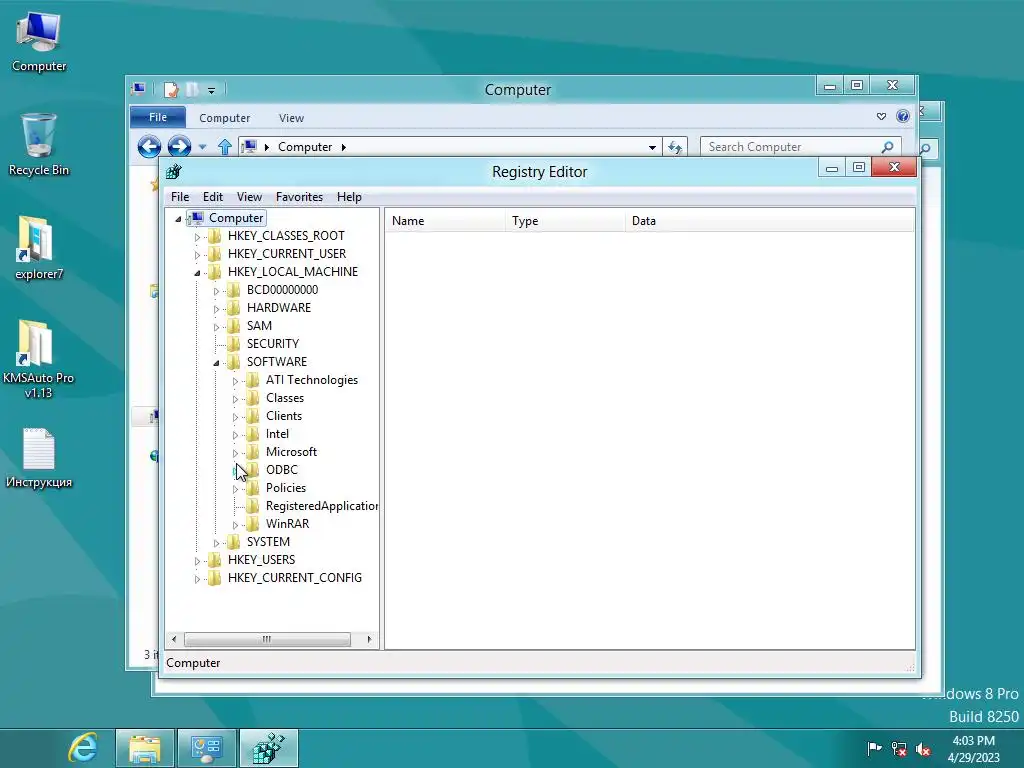The width and height of the screenshot is (1024, 768).
Task: Open the Recycle Bin desktop icon
Action: tap(39, 144)
